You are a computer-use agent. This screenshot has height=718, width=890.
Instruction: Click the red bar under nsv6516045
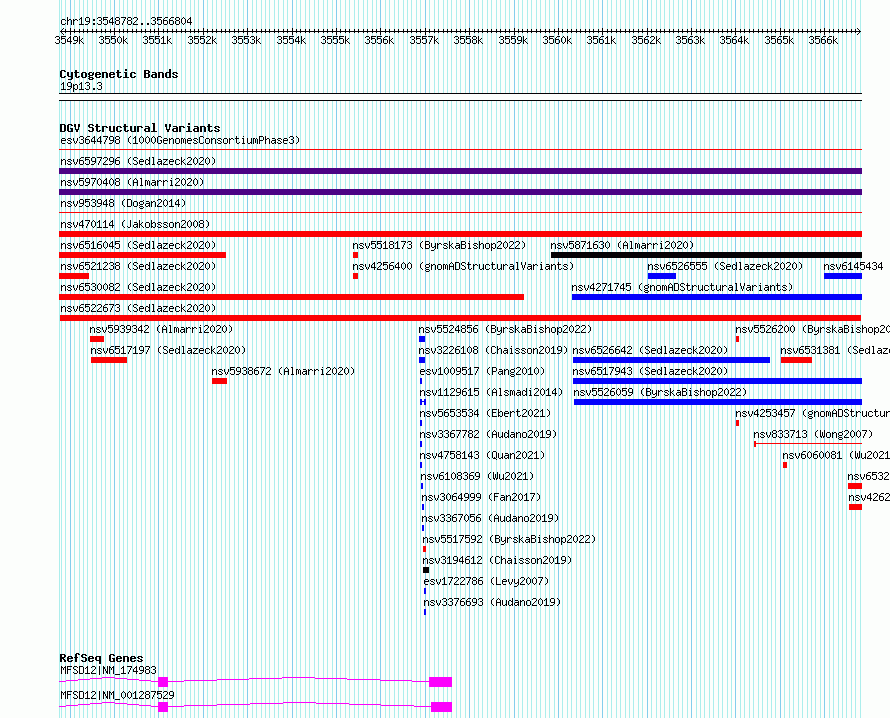point(142,255)
